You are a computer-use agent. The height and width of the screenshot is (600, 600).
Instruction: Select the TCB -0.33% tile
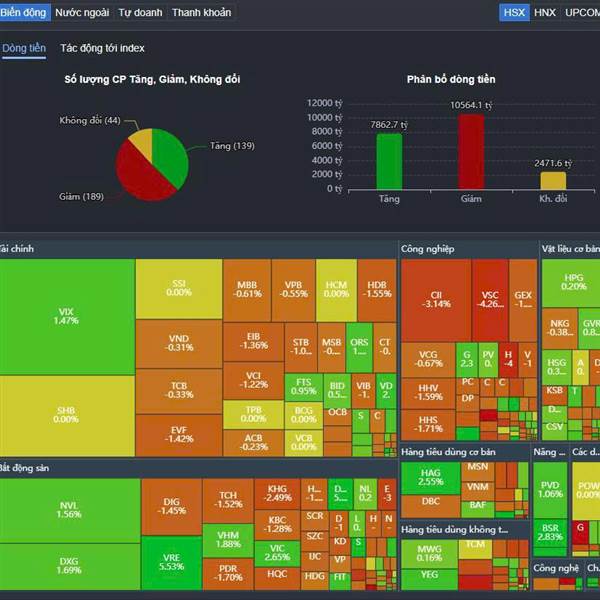point(179,391)
